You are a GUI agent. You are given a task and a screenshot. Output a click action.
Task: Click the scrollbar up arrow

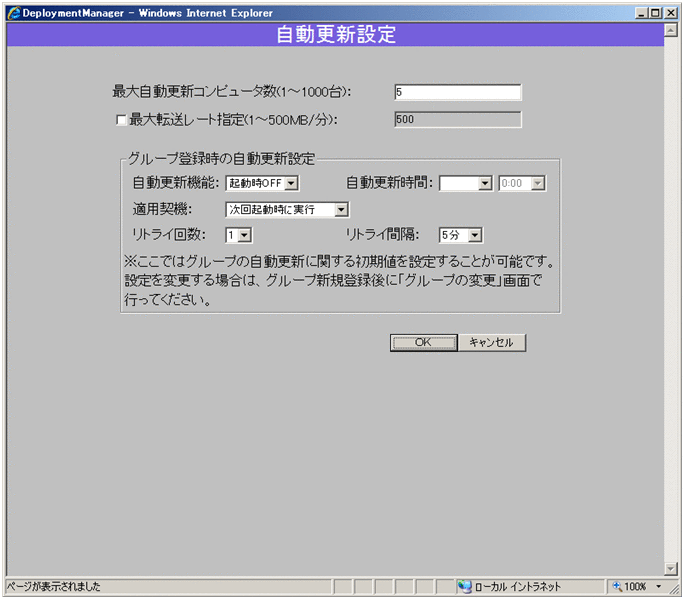pos(671,30)
